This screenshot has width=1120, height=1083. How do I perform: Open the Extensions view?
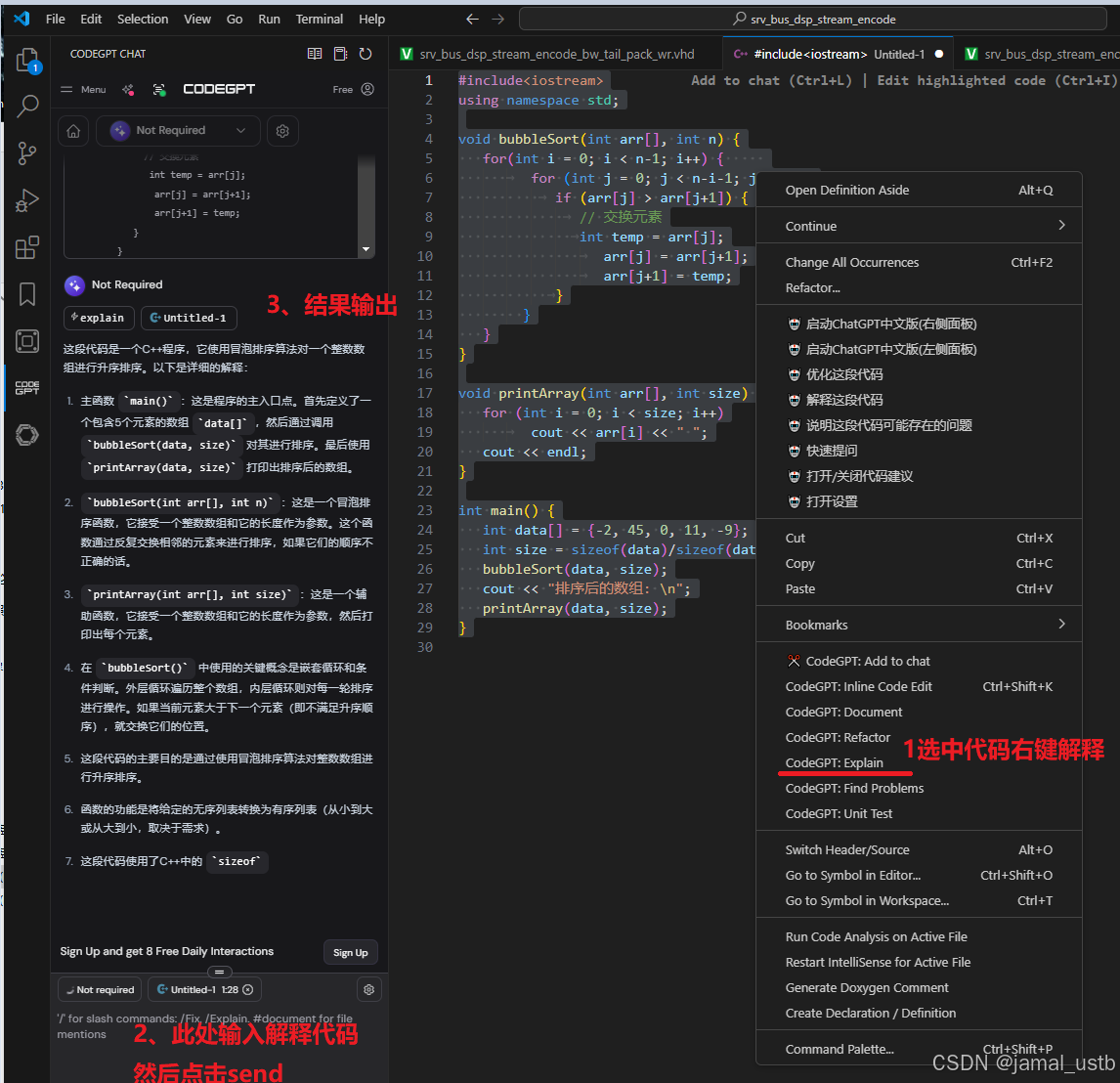tap(28, 247)
